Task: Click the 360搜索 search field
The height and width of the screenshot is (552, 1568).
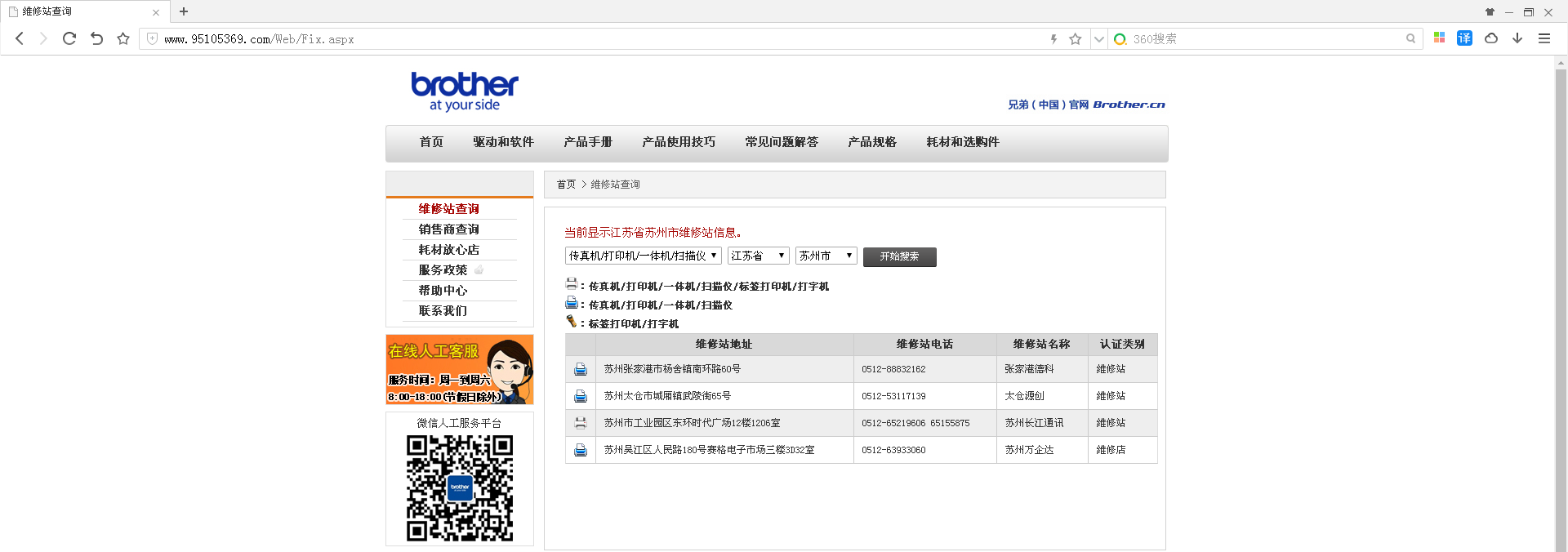Action: pyautogui.click(x=1267, y=38)
